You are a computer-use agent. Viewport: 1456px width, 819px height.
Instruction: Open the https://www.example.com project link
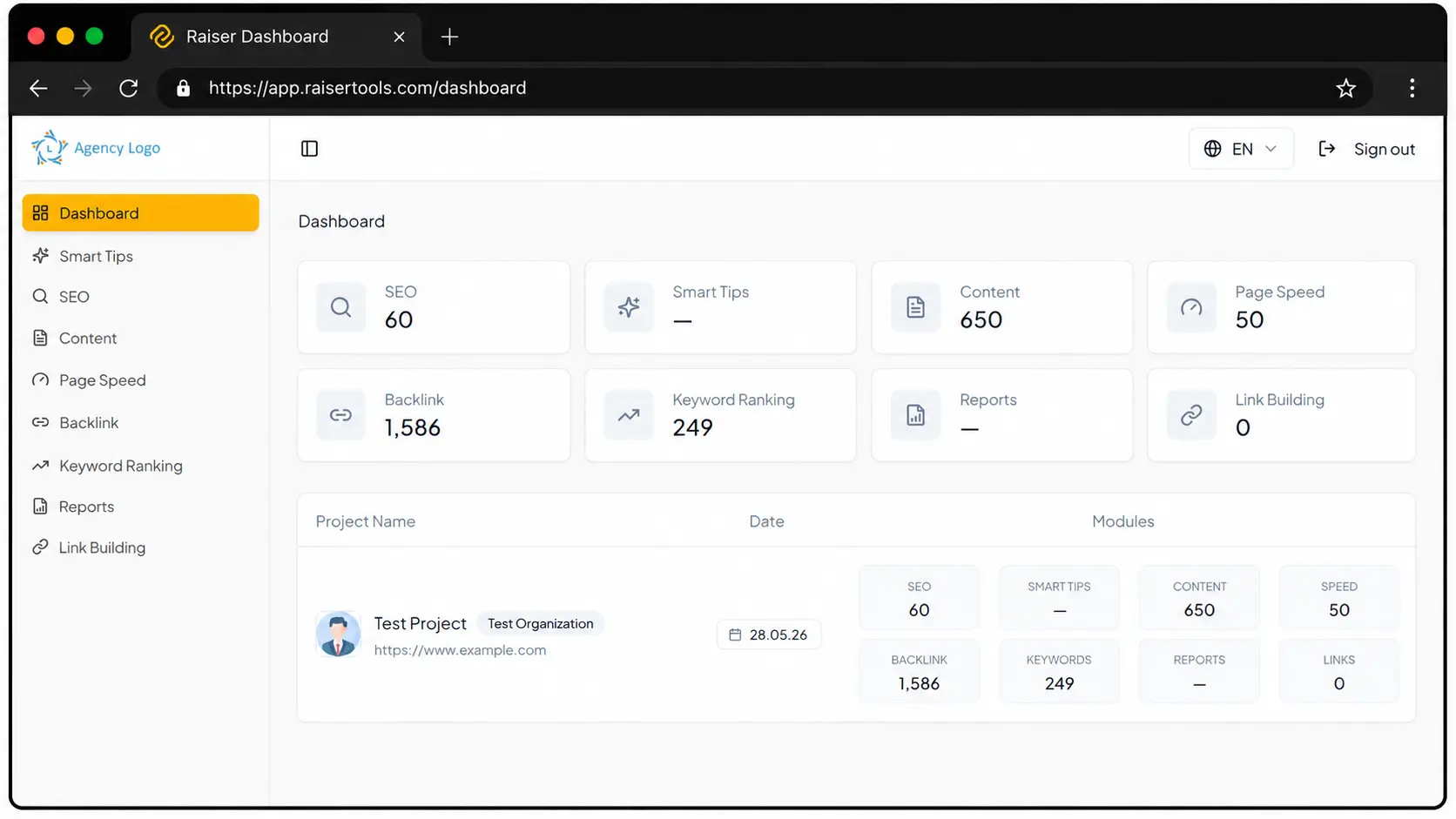pyautogui.click(x=460, y=650)
